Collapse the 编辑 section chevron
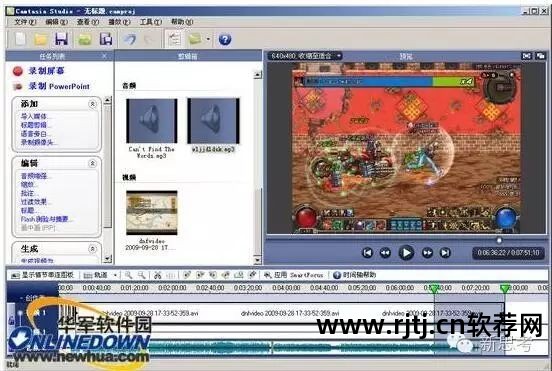 92,163
